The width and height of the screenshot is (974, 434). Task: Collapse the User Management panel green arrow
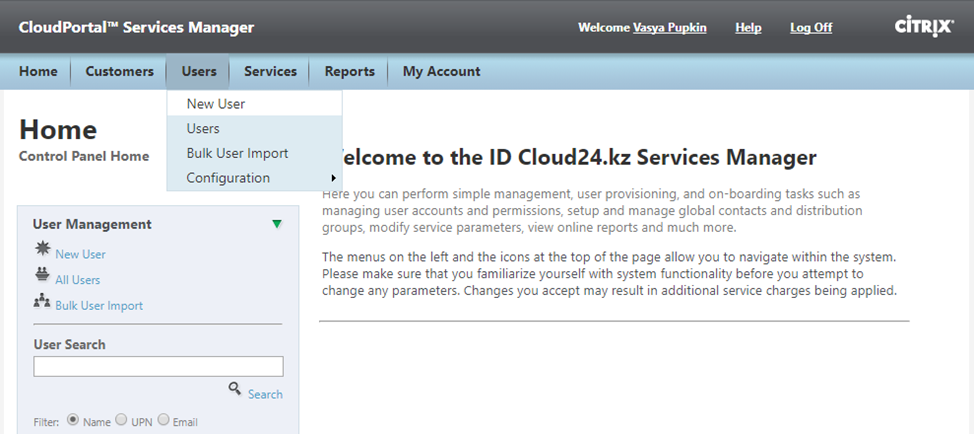[x=276, y=224]
